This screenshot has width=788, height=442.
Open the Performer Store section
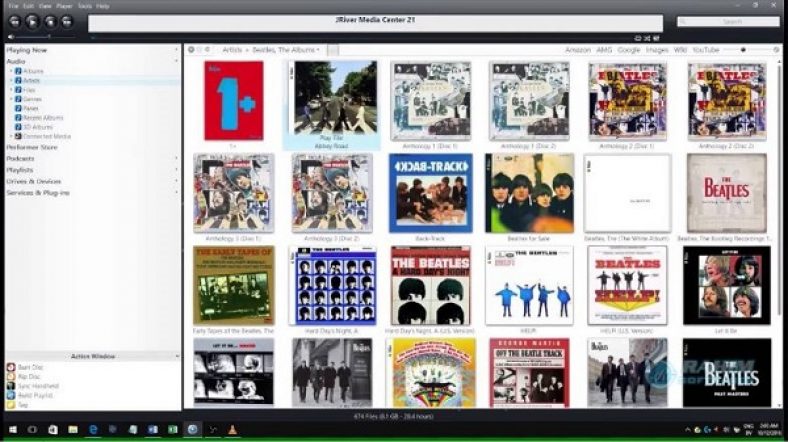click(32, 147)
